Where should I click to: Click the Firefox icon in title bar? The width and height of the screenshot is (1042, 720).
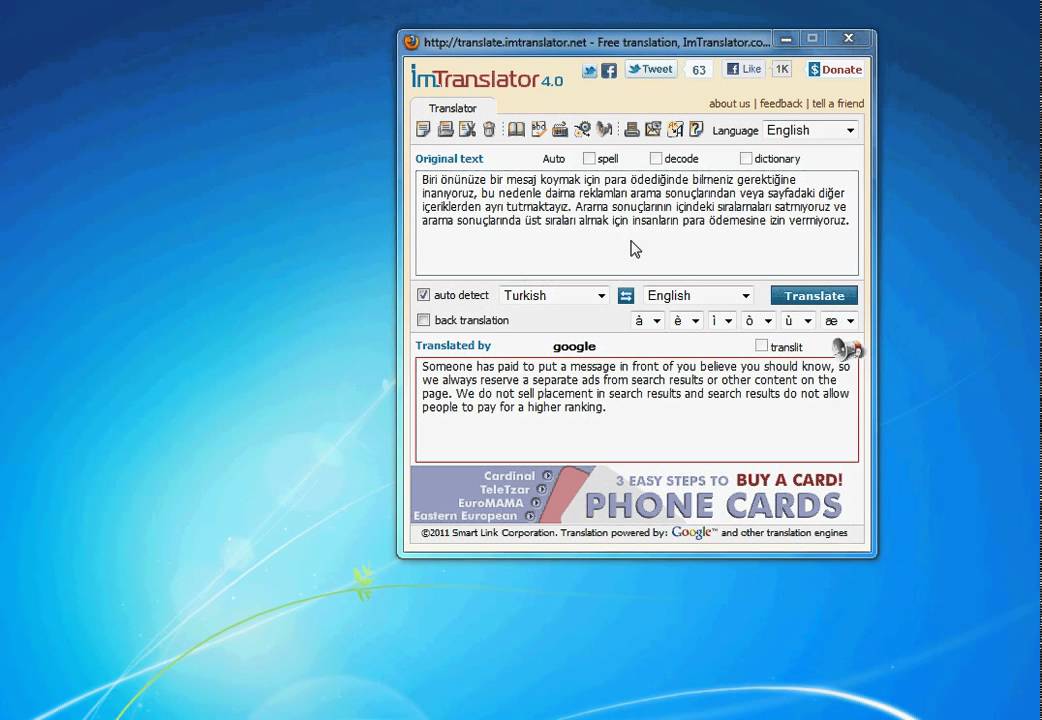(x=411, y=42)
